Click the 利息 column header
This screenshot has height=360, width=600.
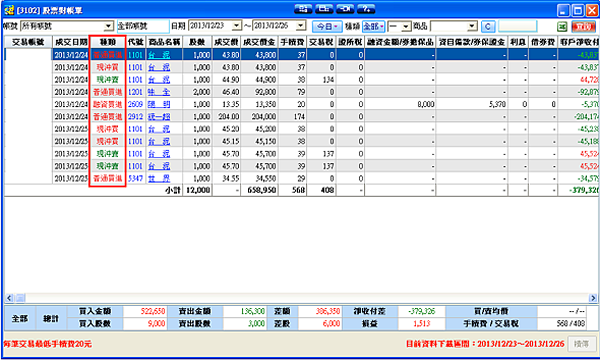[518, 42]
